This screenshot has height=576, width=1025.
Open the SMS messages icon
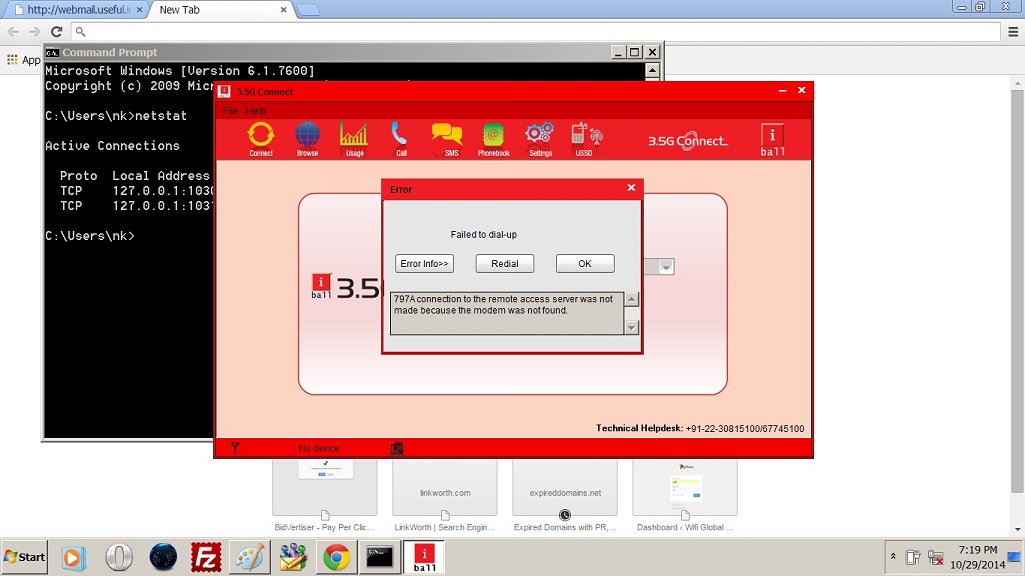pyautogui.click(x=447, y=138)
